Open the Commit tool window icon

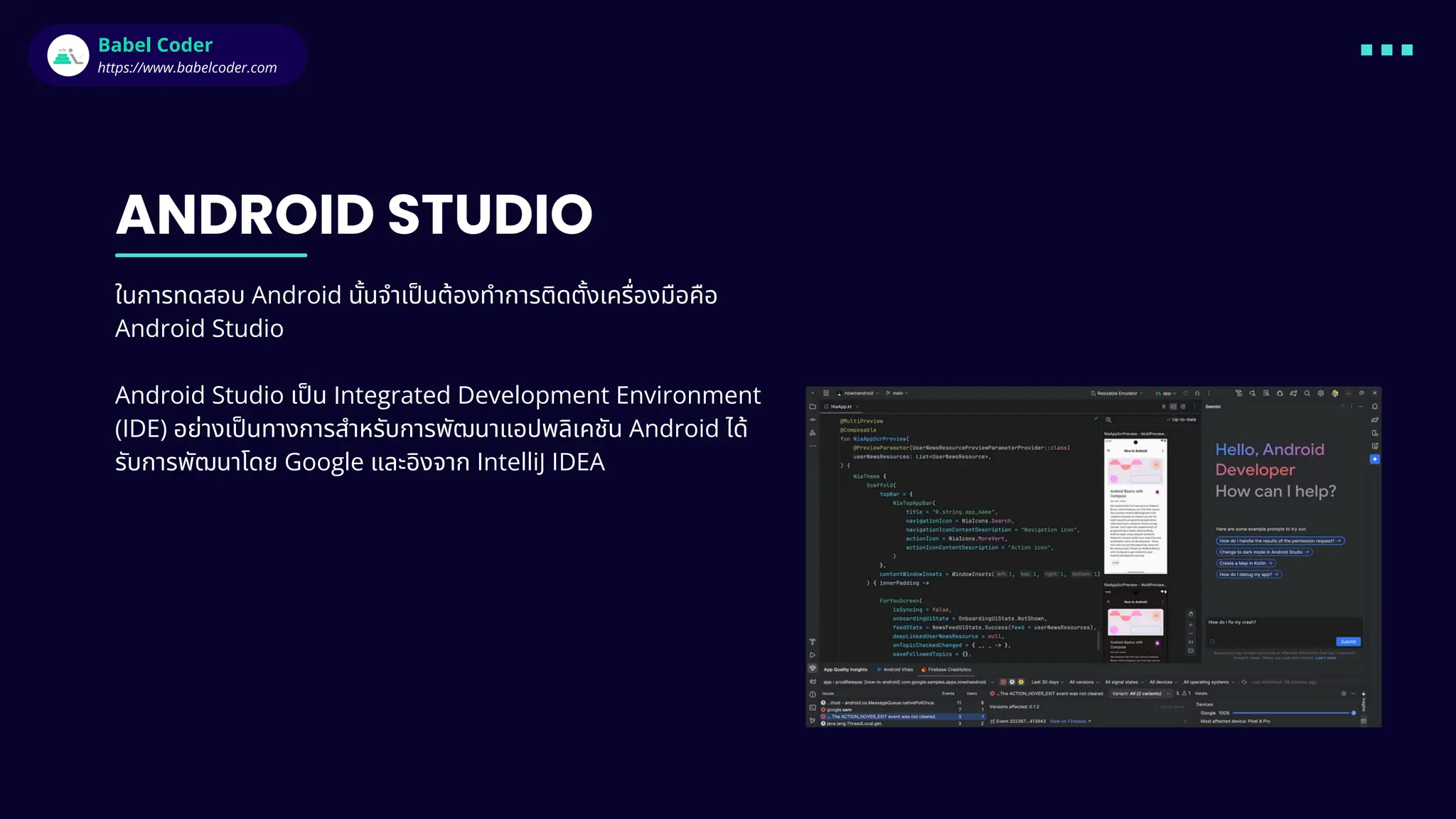(x=813, y=419)
